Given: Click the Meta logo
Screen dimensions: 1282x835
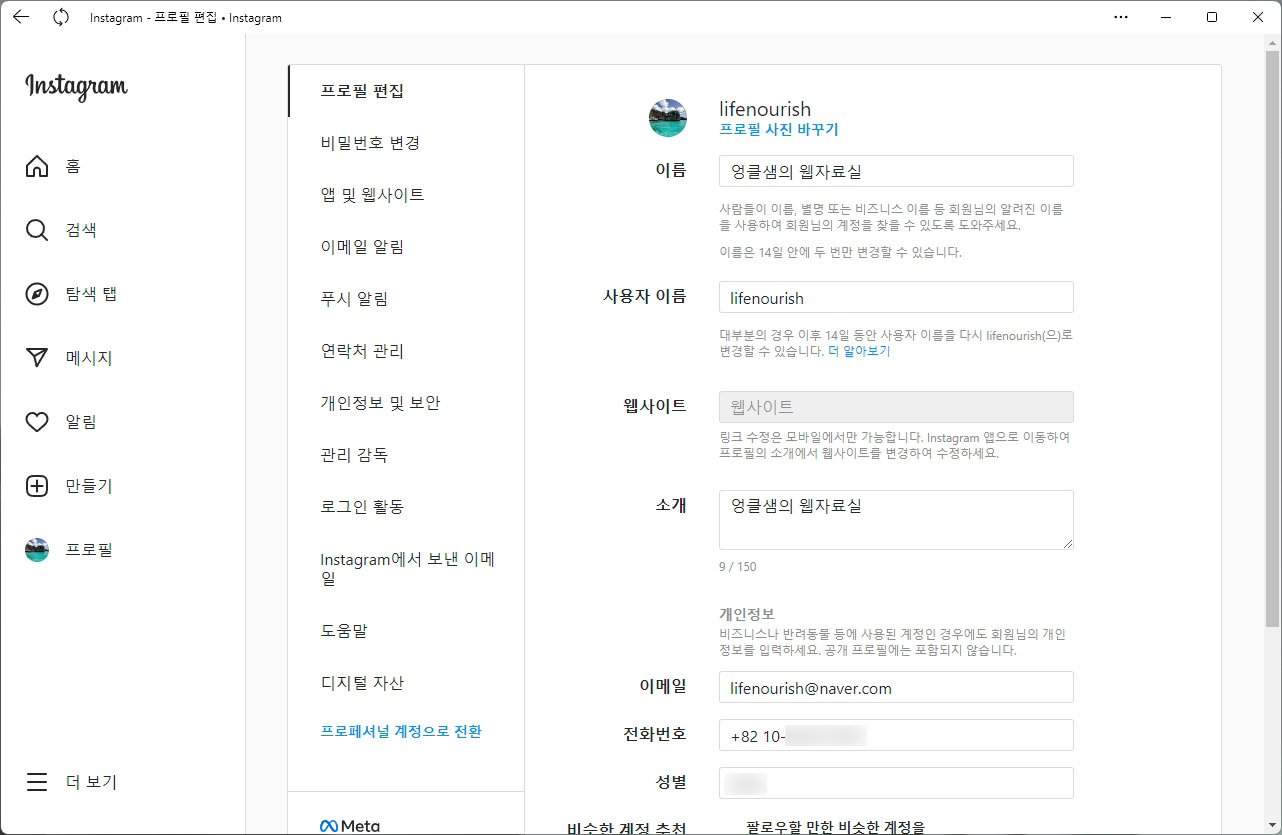Looking at the screenshot, I should tap(350, 826).
